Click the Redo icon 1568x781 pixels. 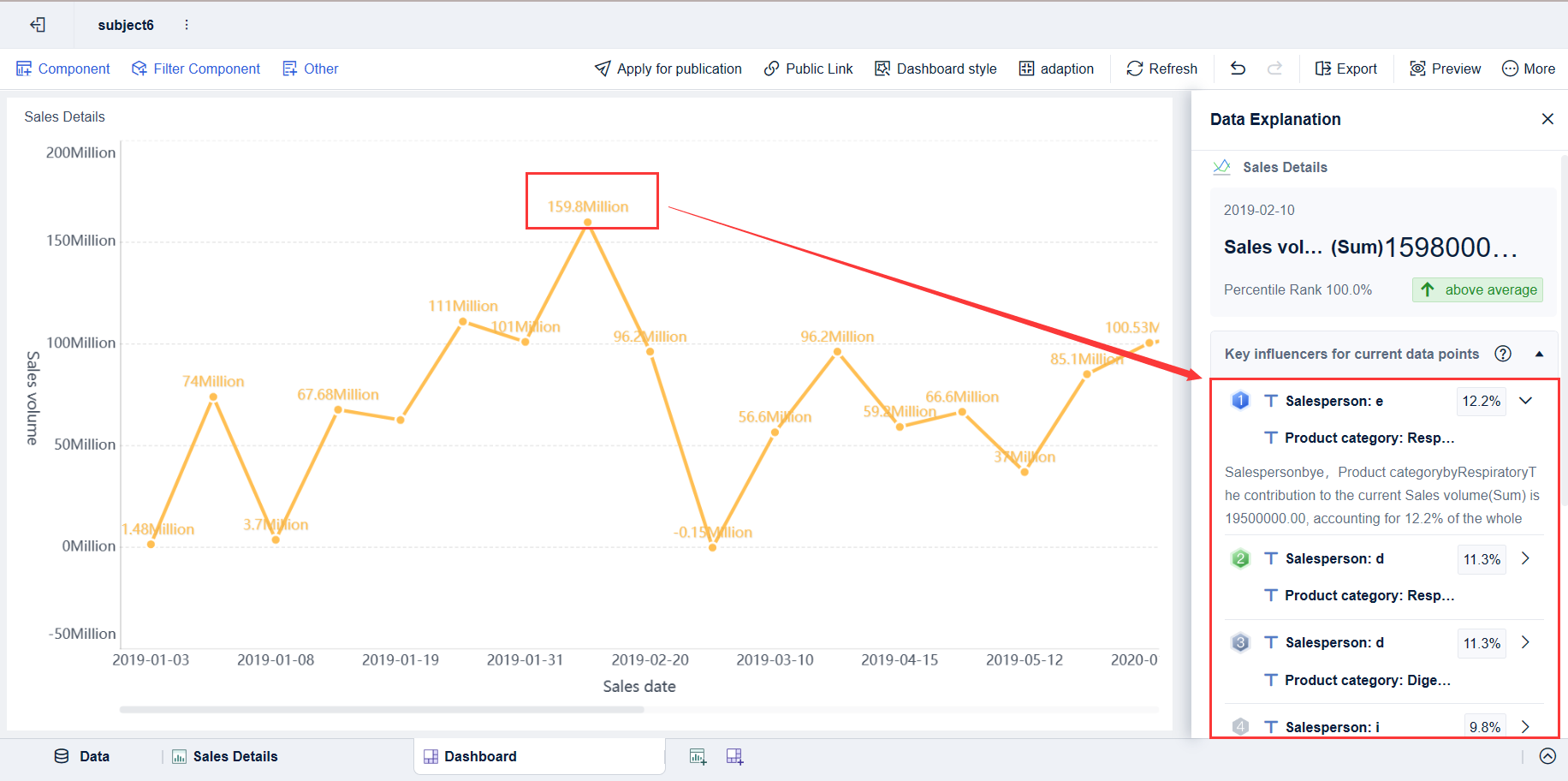pyautogui.click(x=1275, y=69)
